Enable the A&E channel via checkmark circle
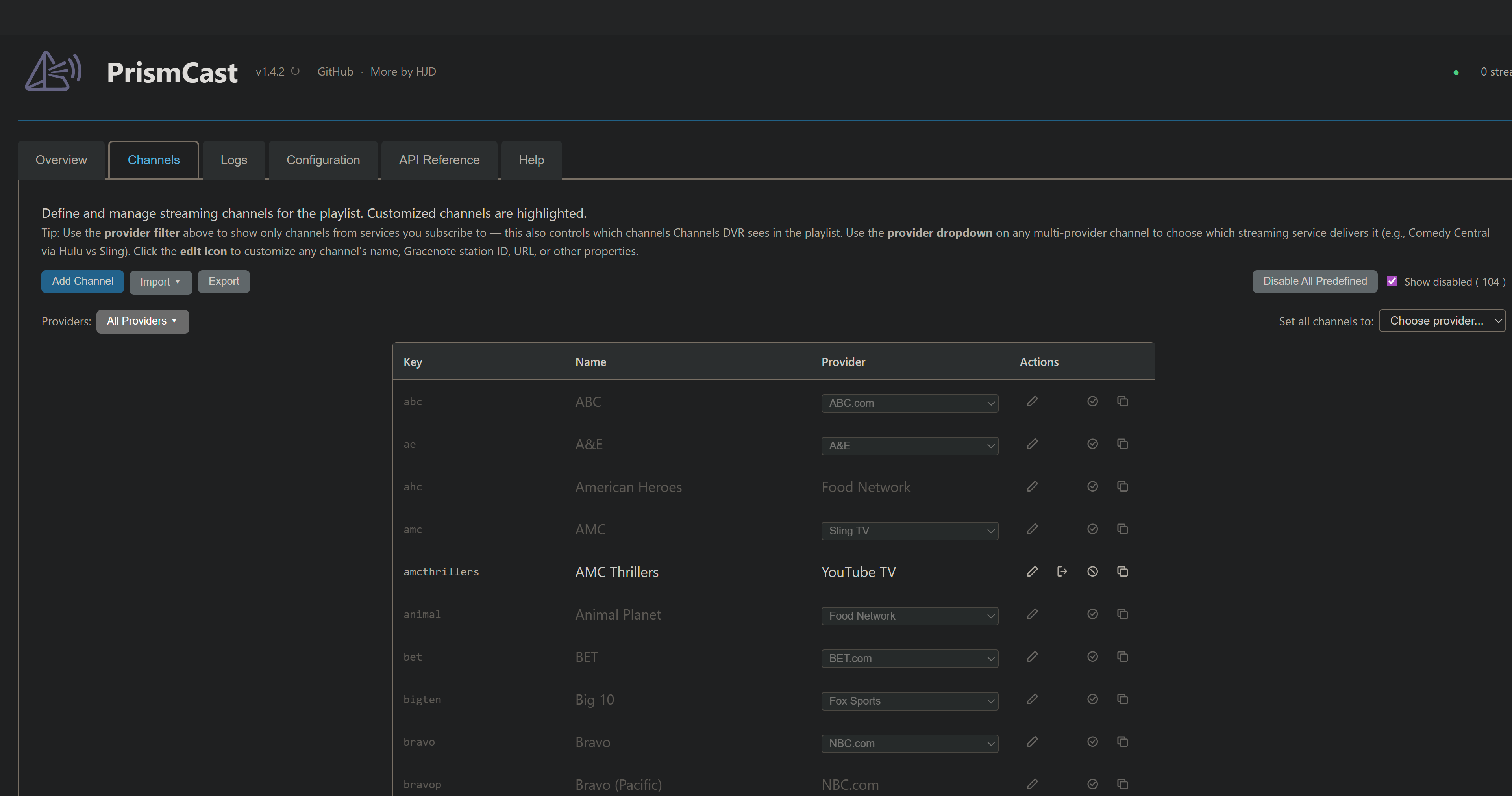Screen dimensions: 1512x796 (x=1092, y=444)
